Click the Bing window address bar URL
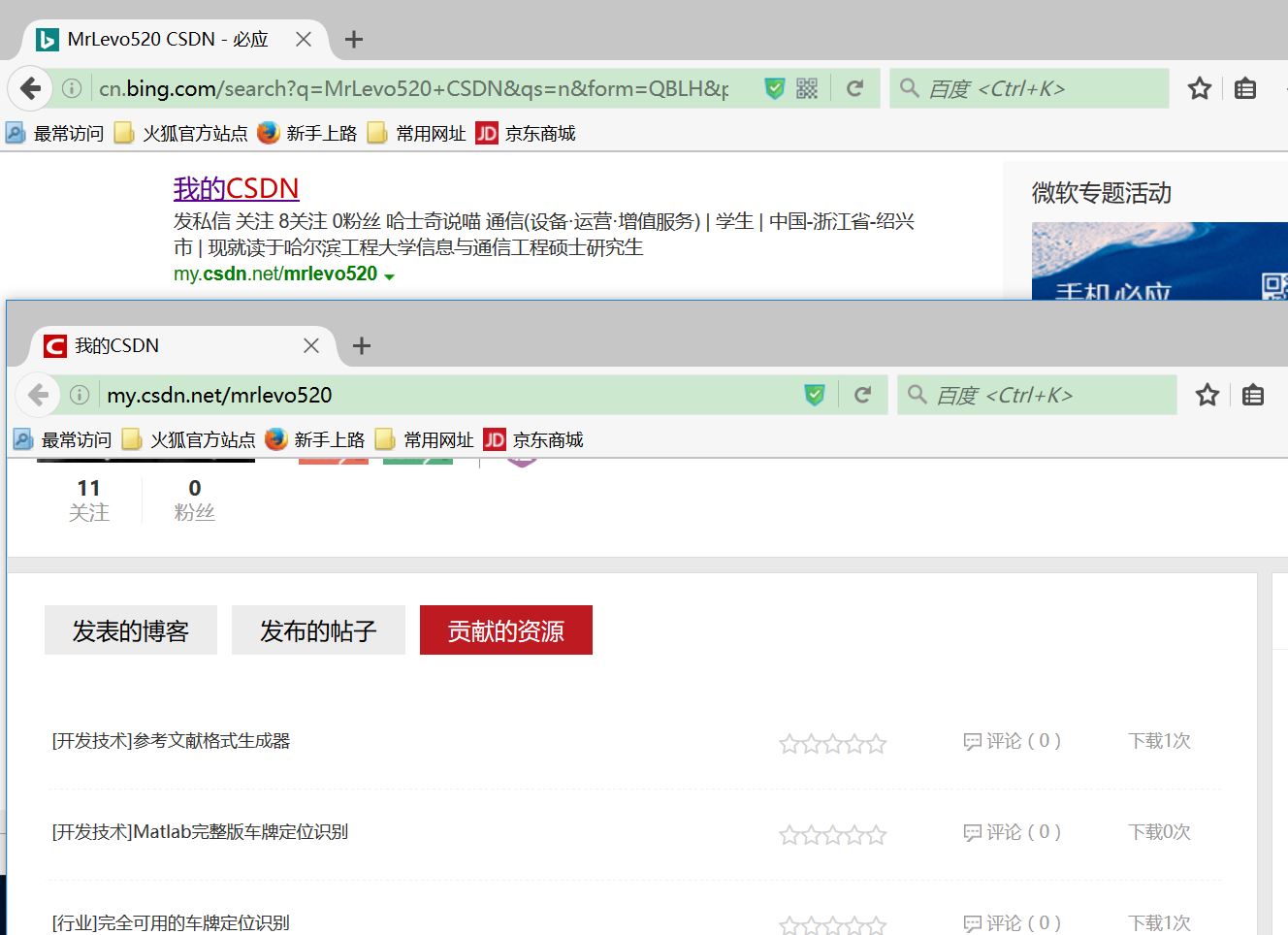 click(x=413, y=89)
